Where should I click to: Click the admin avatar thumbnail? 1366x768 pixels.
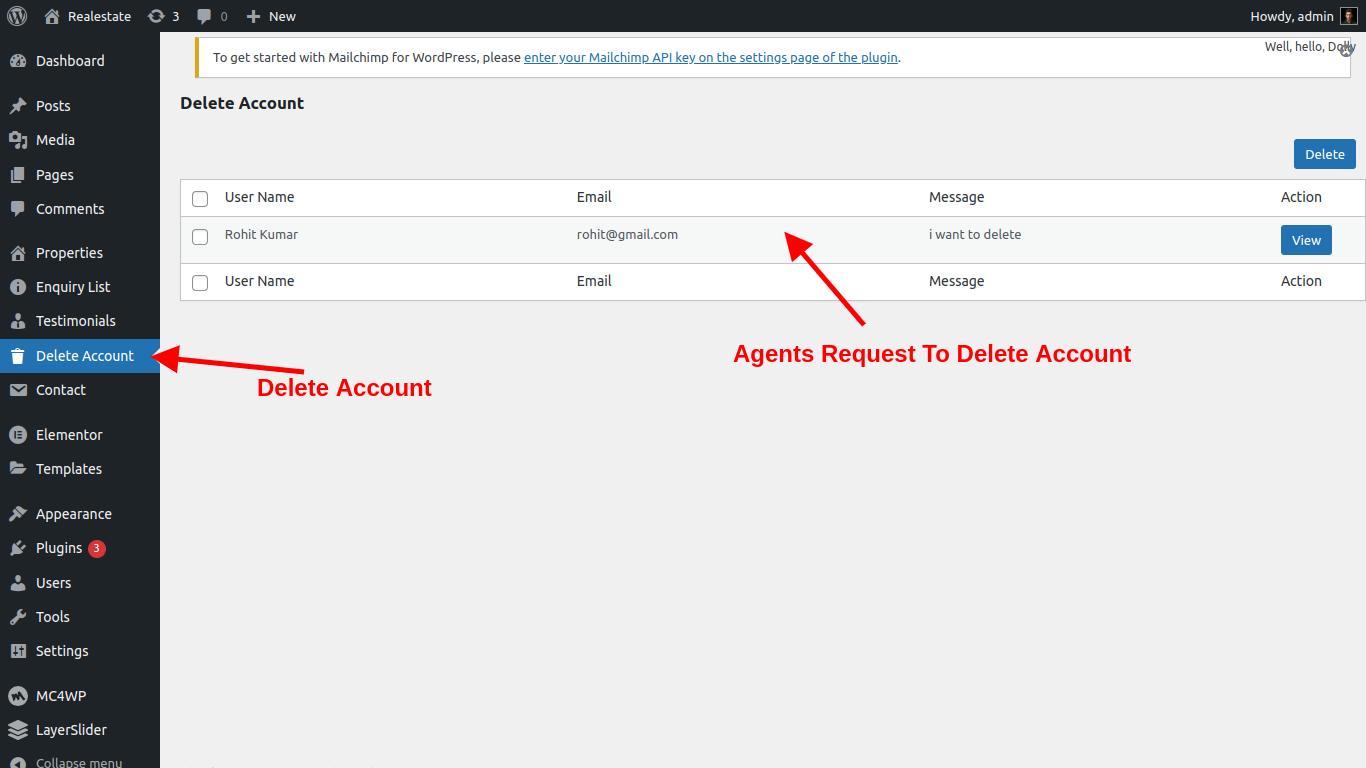[1349, 16]
